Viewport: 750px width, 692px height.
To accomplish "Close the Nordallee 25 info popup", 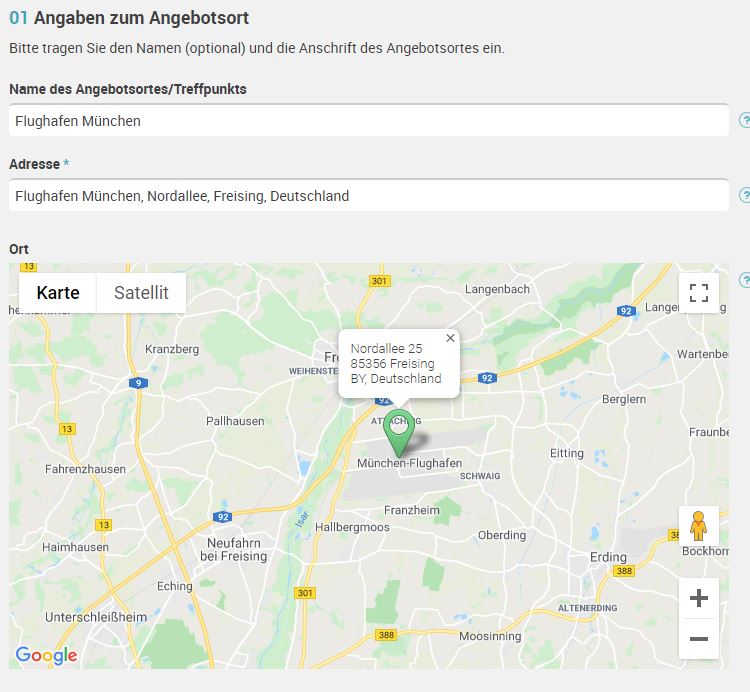I will [450, 338].
